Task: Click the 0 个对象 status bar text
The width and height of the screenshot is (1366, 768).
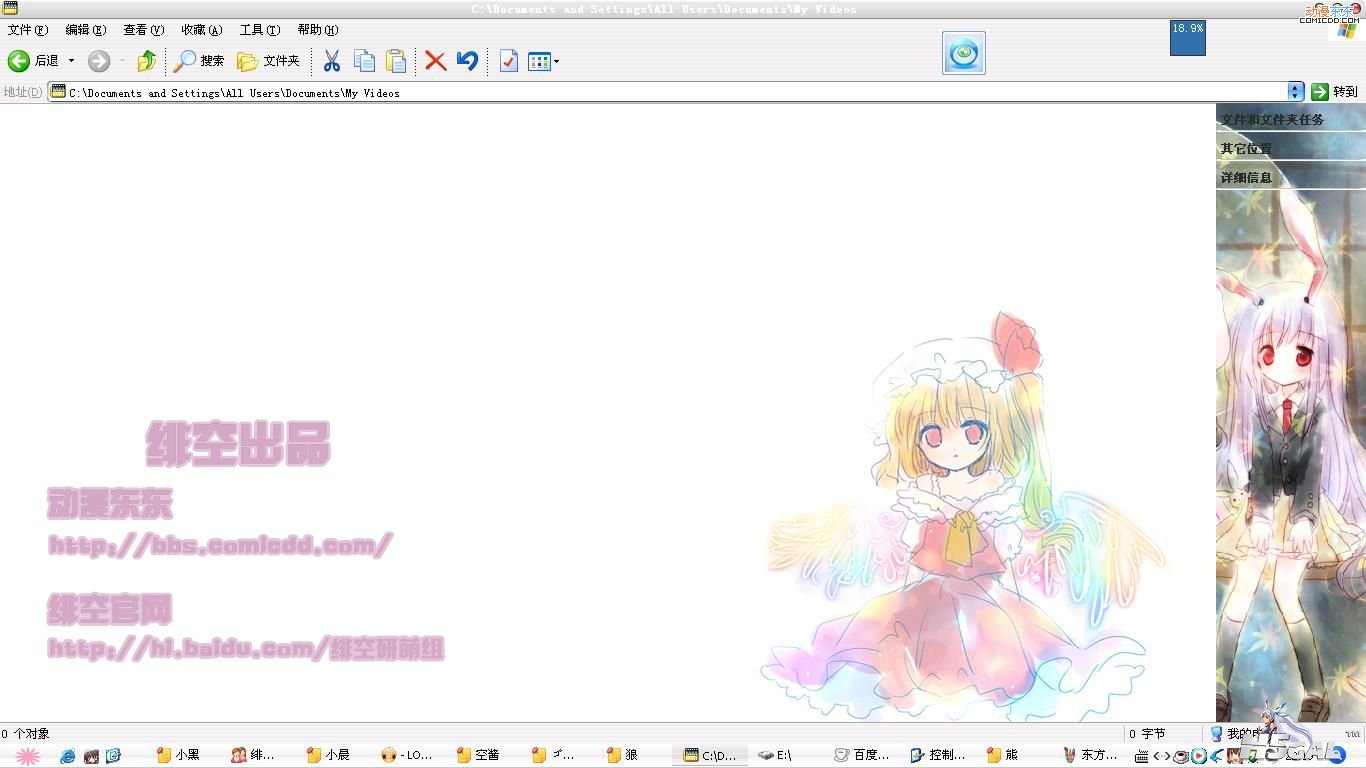Action: coord(26,734)
